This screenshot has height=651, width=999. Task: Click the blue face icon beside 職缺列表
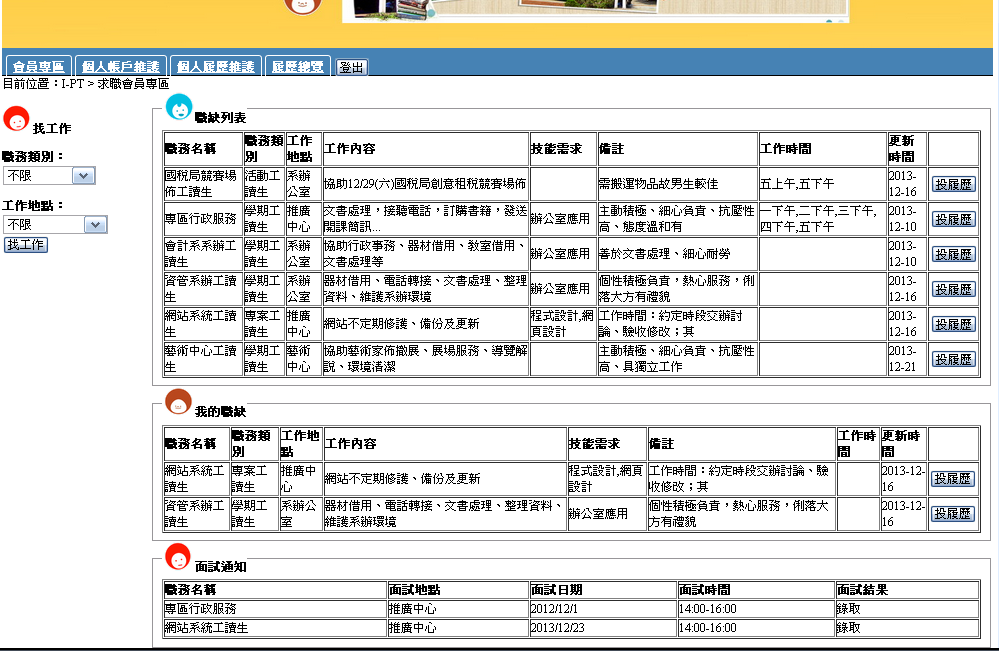[178, 107]
